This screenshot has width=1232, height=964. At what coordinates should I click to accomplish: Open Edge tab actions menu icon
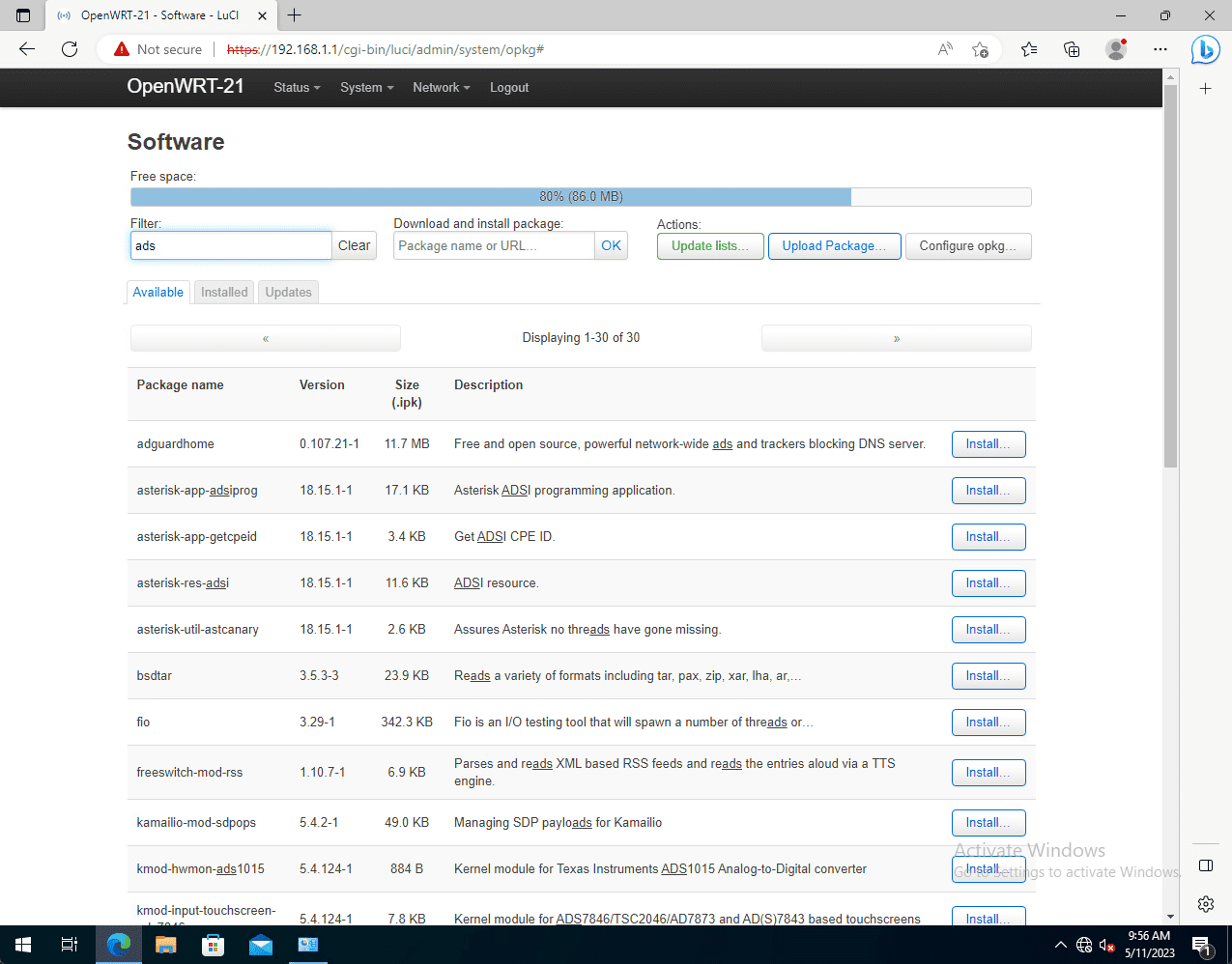(x=23, y=15)
